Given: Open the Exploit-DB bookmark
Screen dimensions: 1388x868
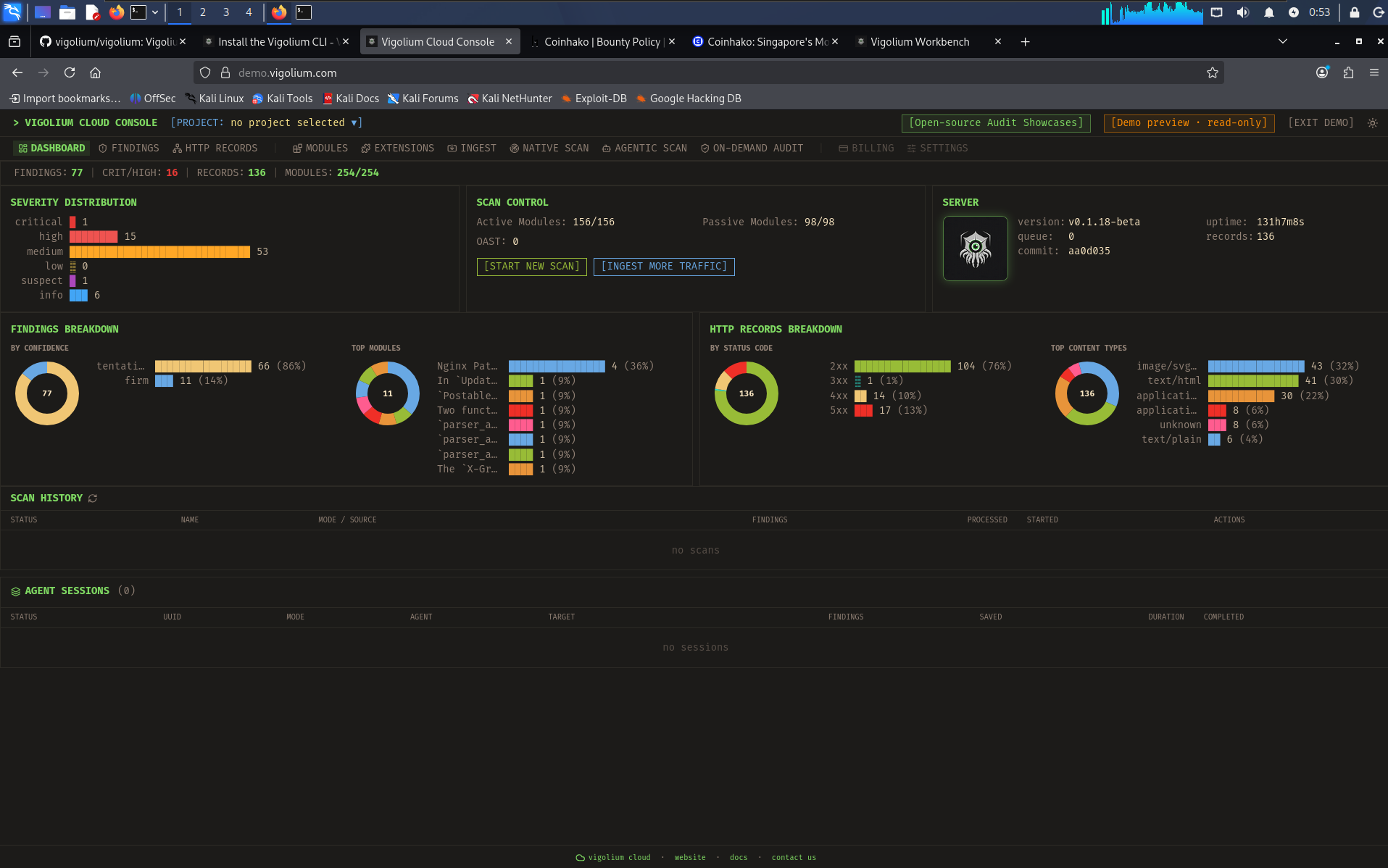Looking at the screenshot, I should click(x=594, y=99).
